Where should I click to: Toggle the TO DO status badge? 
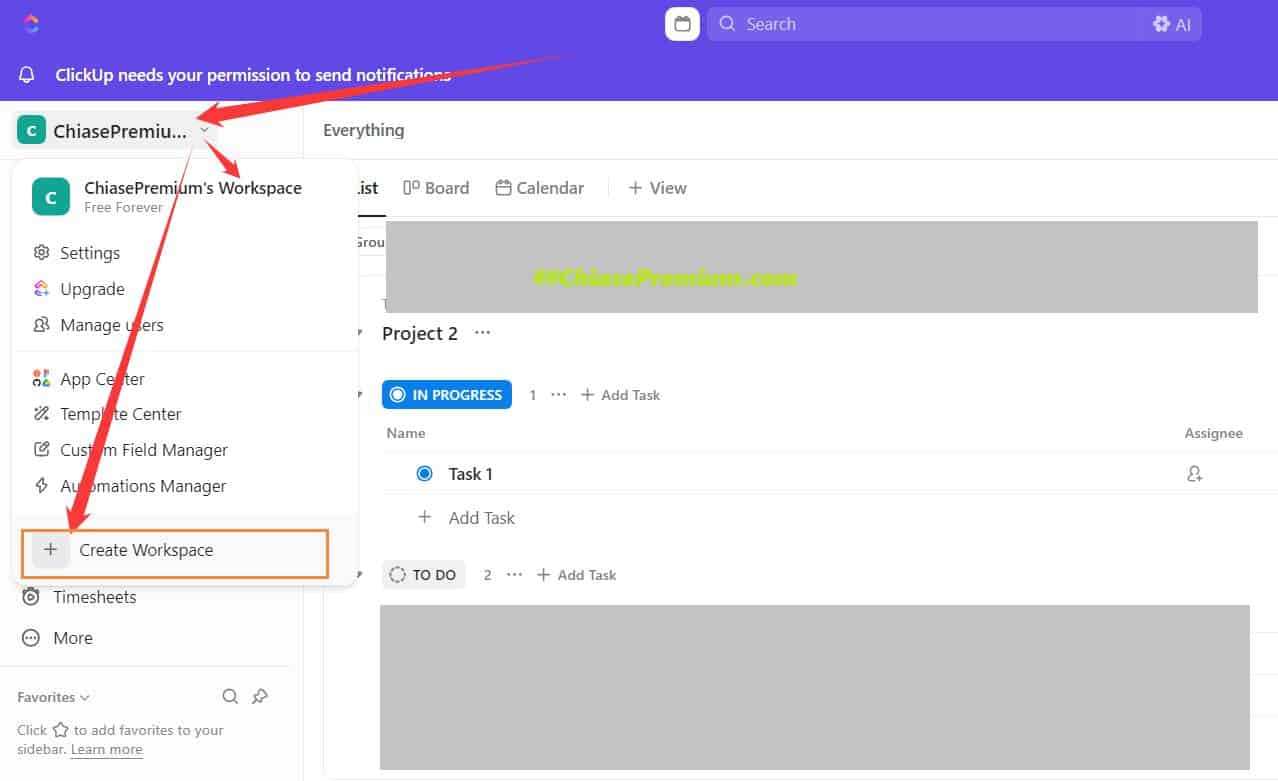[x=423, y=574]
